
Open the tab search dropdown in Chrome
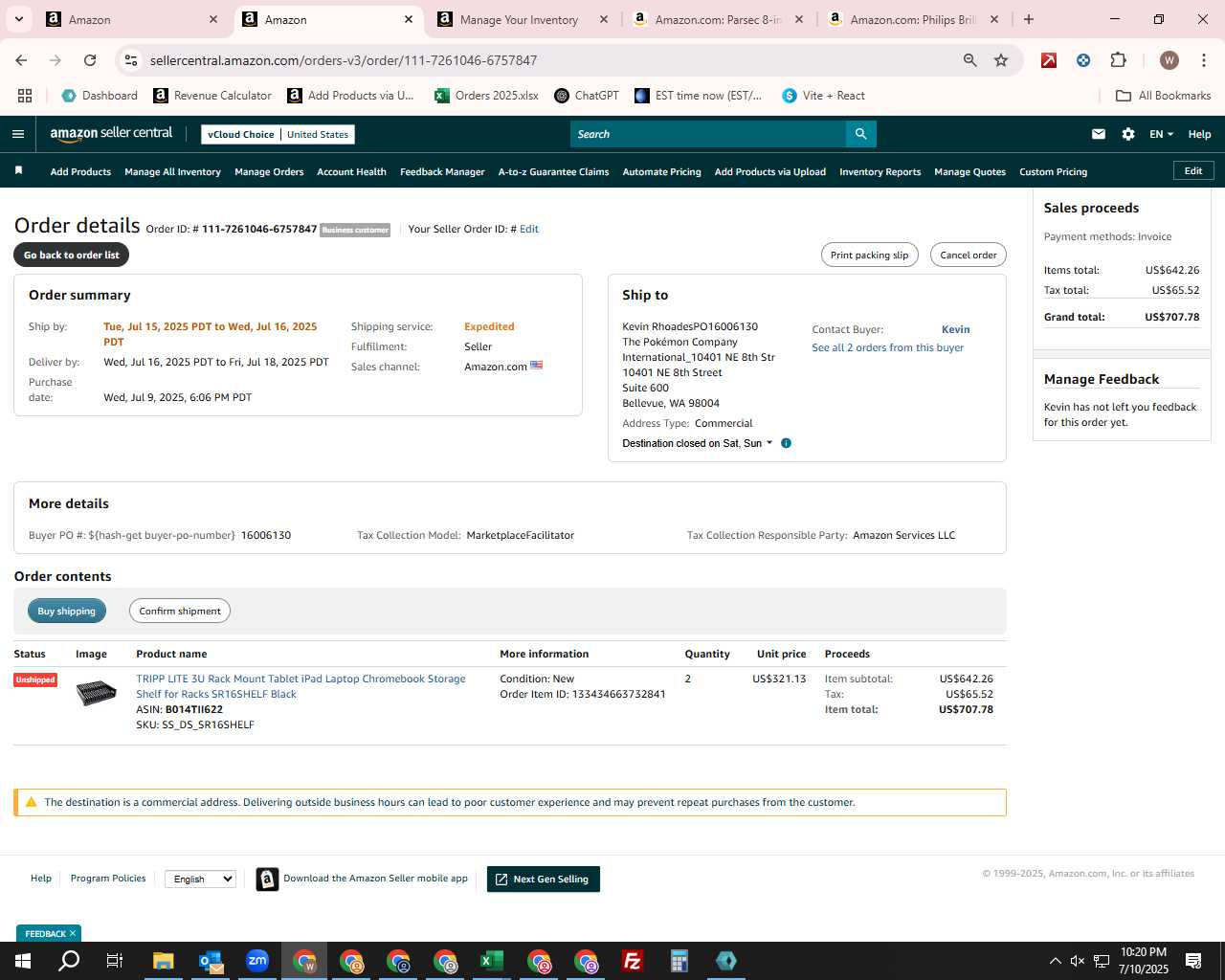click(x=19, y=19)
